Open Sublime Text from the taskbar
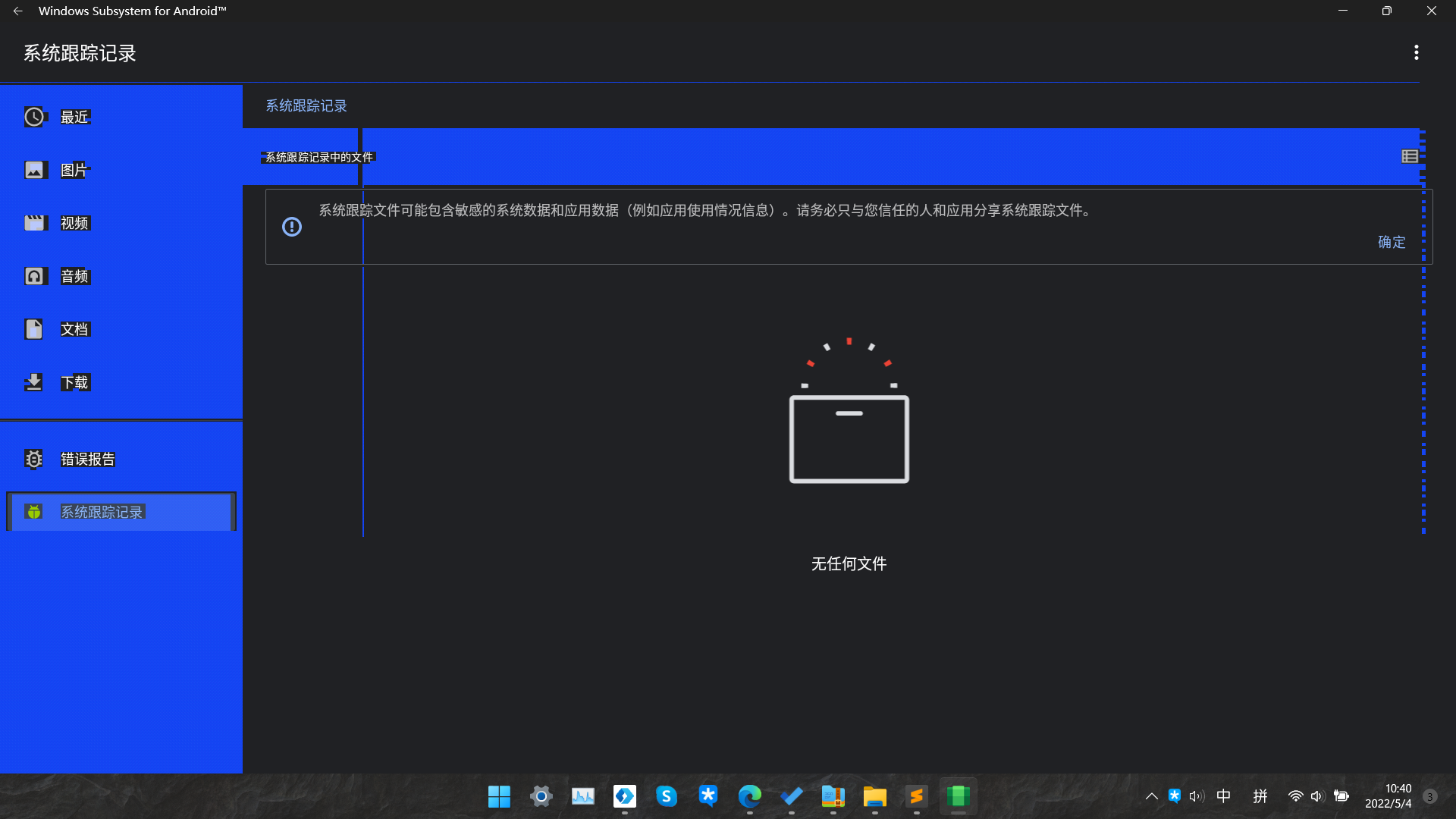This screenshot has height=819, width=1456. [x=916, y=796]
